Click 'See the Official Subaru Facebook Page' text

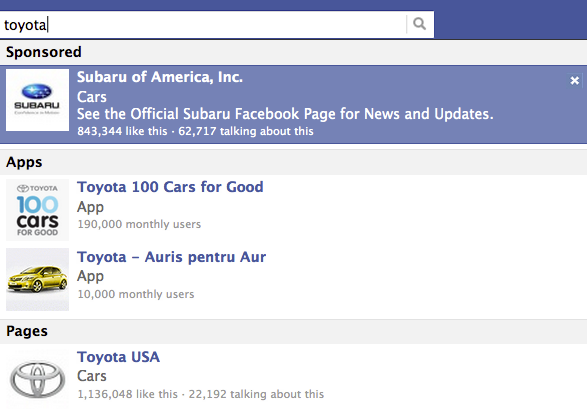(285, 114)
